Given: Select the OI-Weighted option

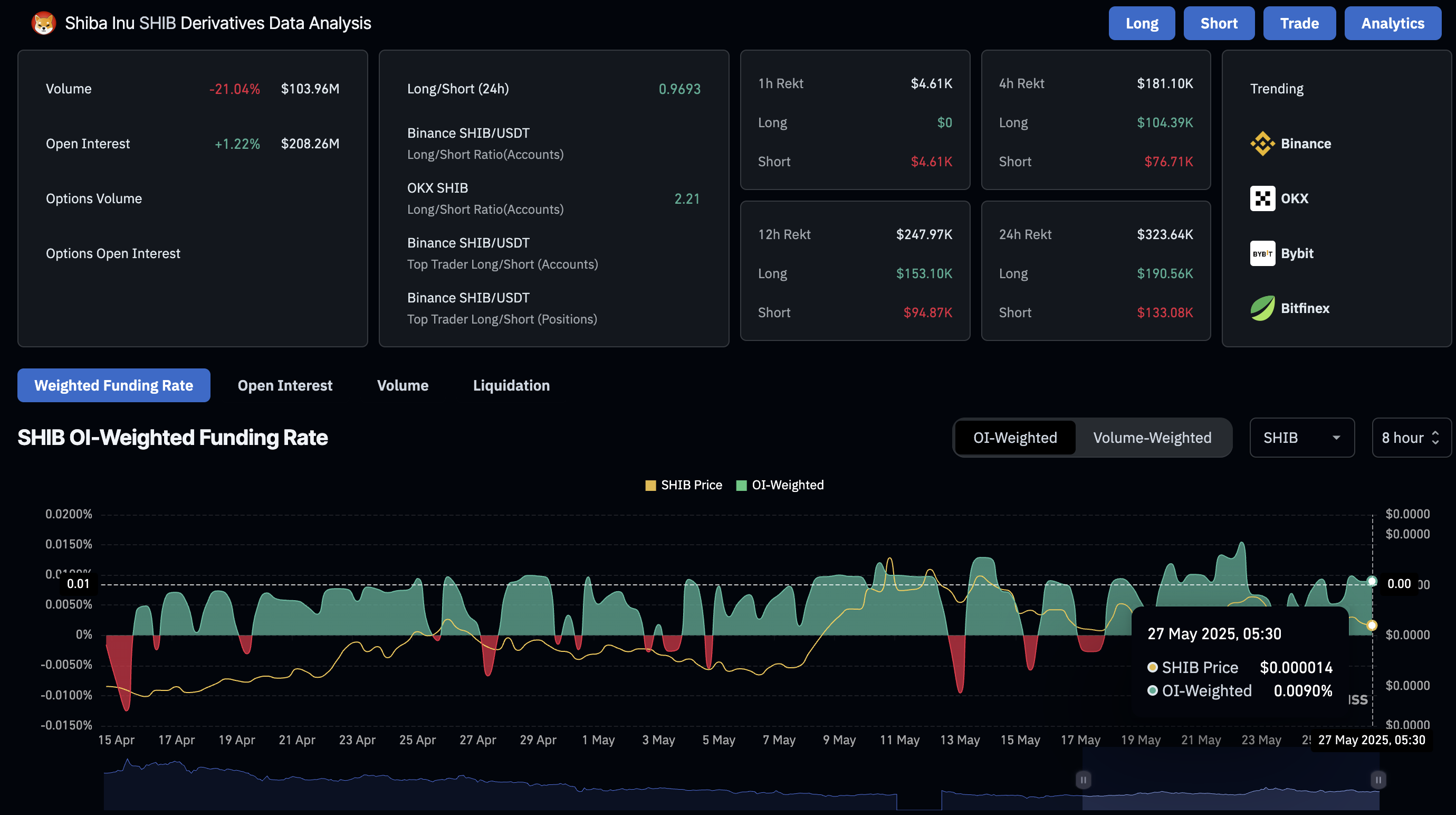Looking at the screenshot, I should pyautogui.click(x=1014, y=438).
